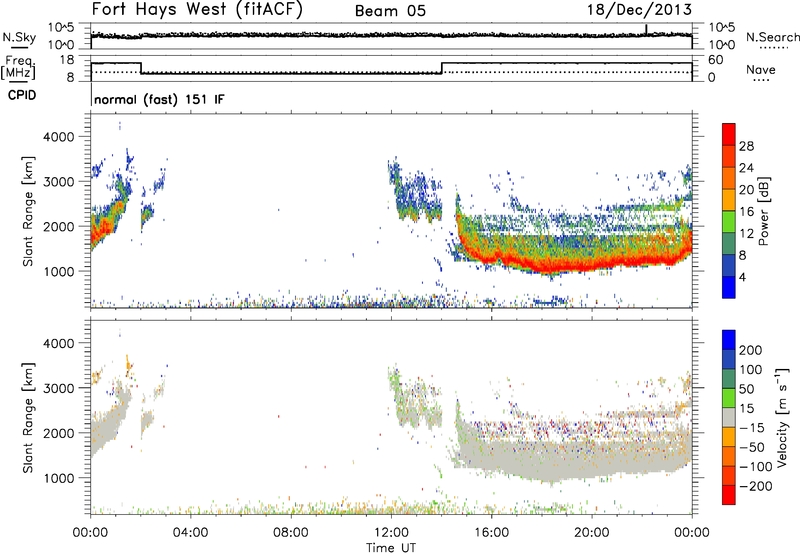
Task: Click the '-50' tick on Velocity color bar
Action: (x=752, y=447)
